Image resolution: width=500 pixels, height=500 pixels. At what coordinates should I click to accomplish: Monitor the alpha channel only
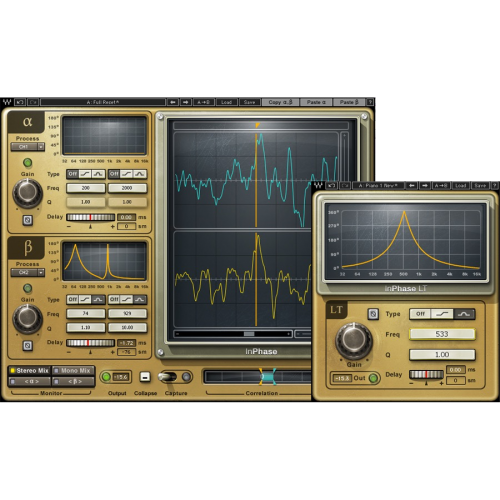point(29,381)
